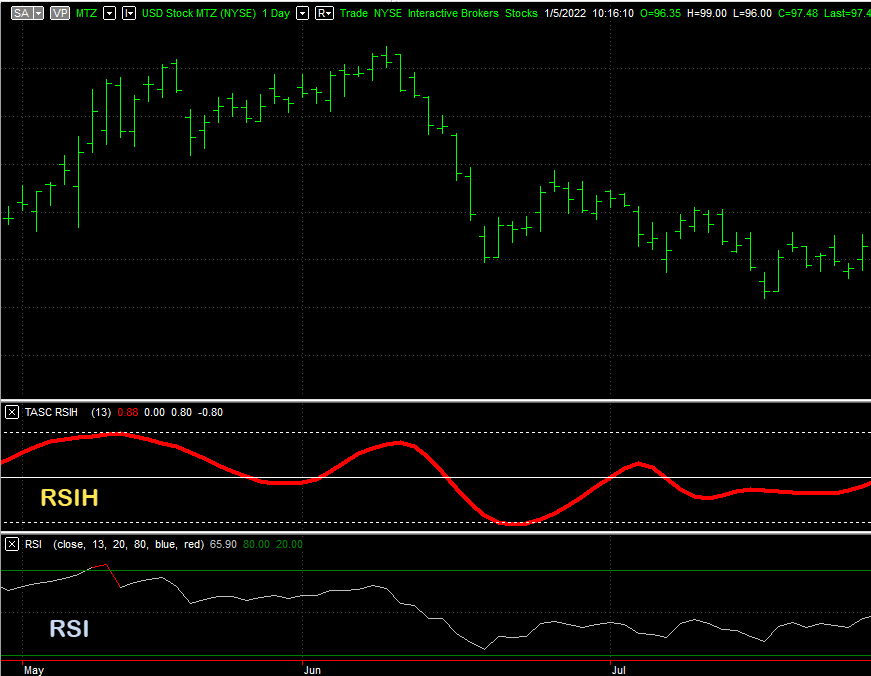Viewport: 871px width, 676px height.
Task: Click the TASC RSIH indicator title
Action: pyautogui.click(x=51, y=412)
